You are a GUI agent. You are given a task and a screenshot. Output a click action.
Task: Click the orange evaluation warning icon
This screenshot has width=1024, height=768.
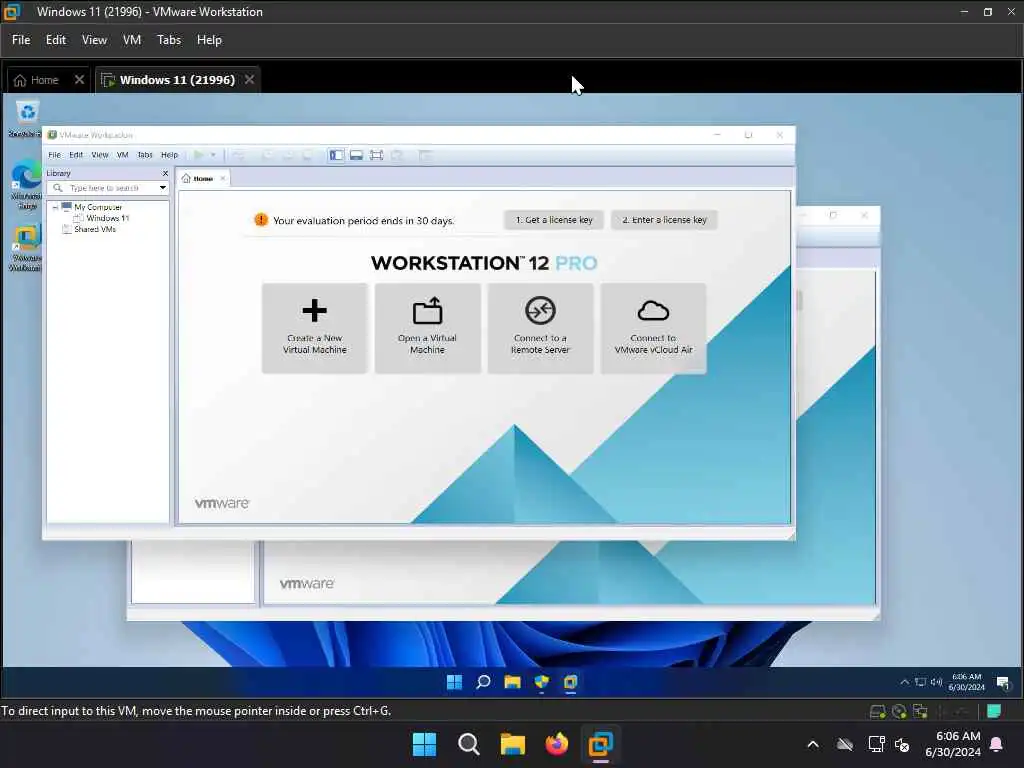[x=261, y=219]
